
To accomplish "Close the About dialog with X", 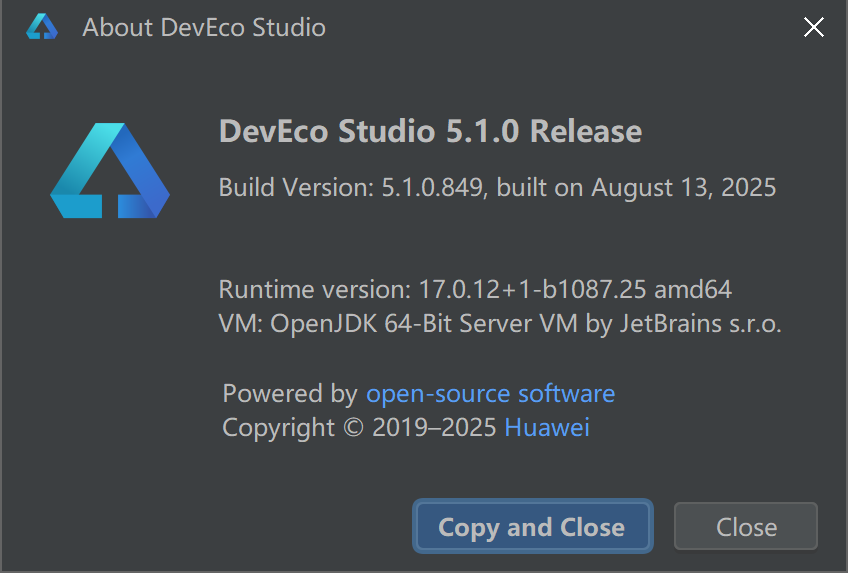I will click(x=814, y=28).
